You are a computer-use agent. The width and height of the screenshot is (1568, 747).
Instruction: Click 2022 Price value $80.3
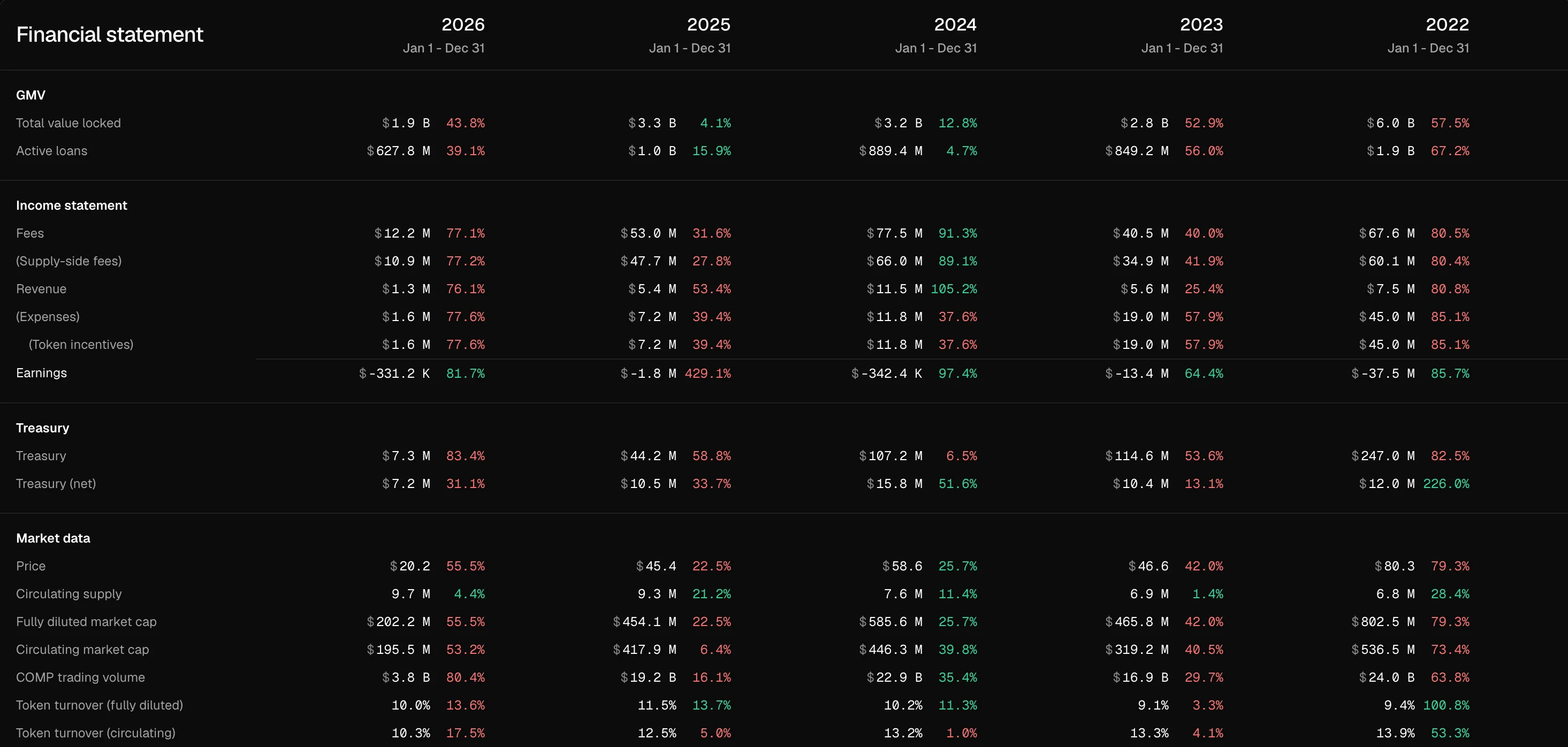1394,566
